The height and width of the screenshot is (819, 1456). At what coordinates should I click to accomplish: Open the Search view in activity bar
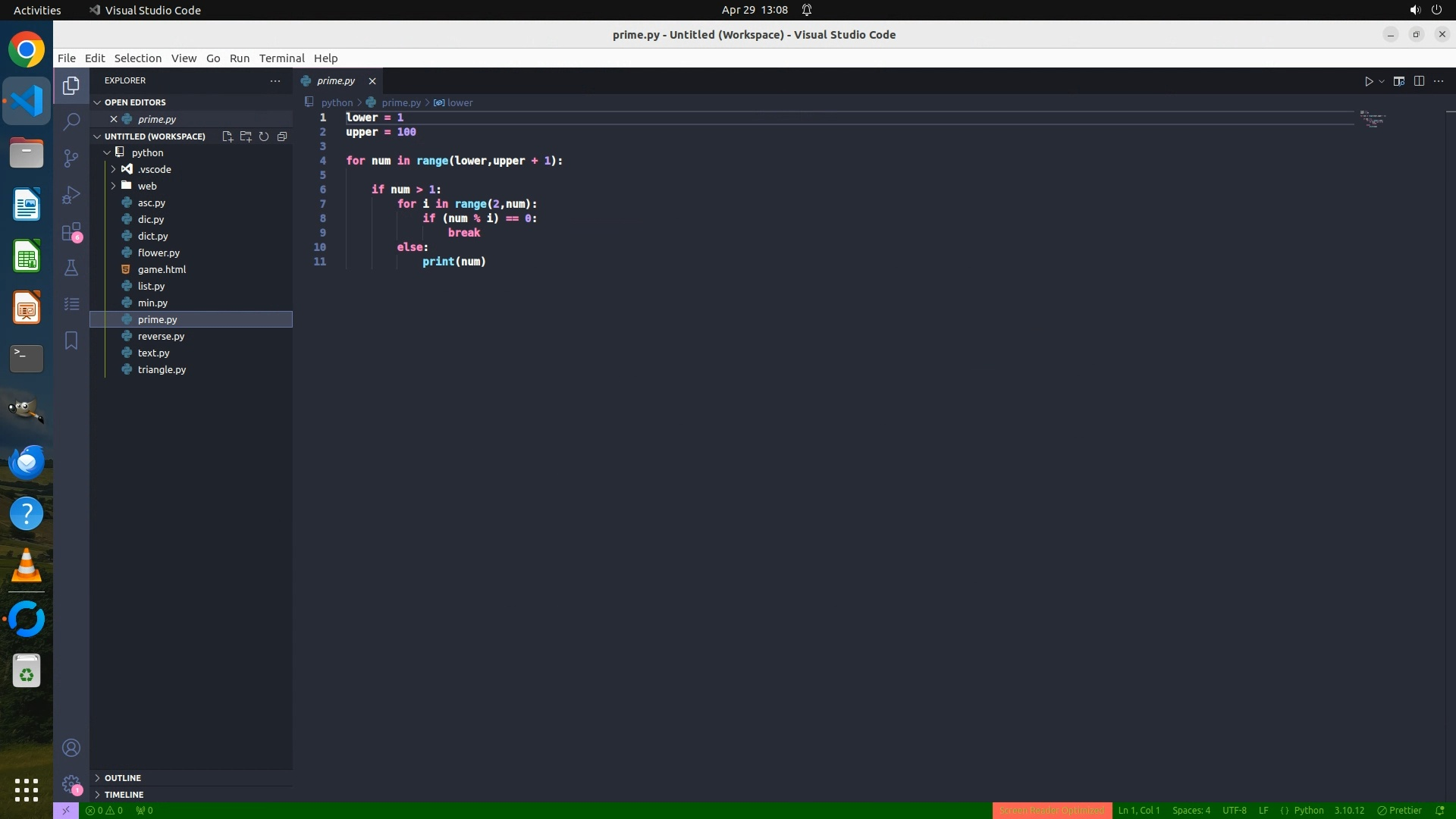71,121
